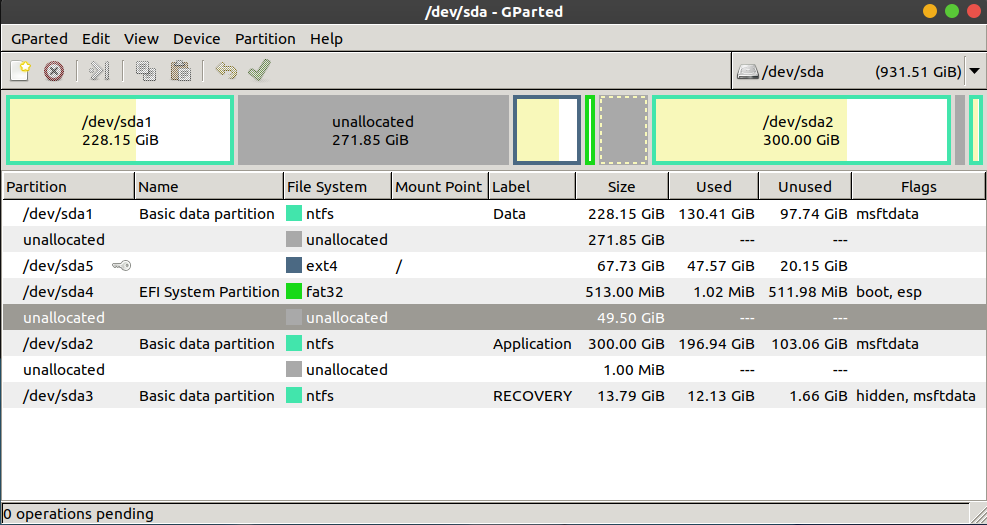Select the /dev/sda4 partition row
This screenshot has width=987, height=525.
(494, 291)
